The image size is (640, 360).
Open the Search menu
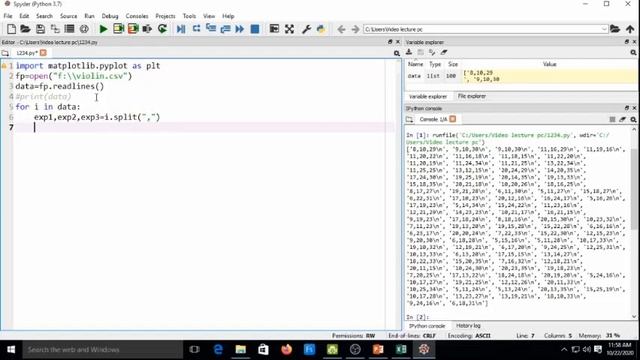point(44,16)
